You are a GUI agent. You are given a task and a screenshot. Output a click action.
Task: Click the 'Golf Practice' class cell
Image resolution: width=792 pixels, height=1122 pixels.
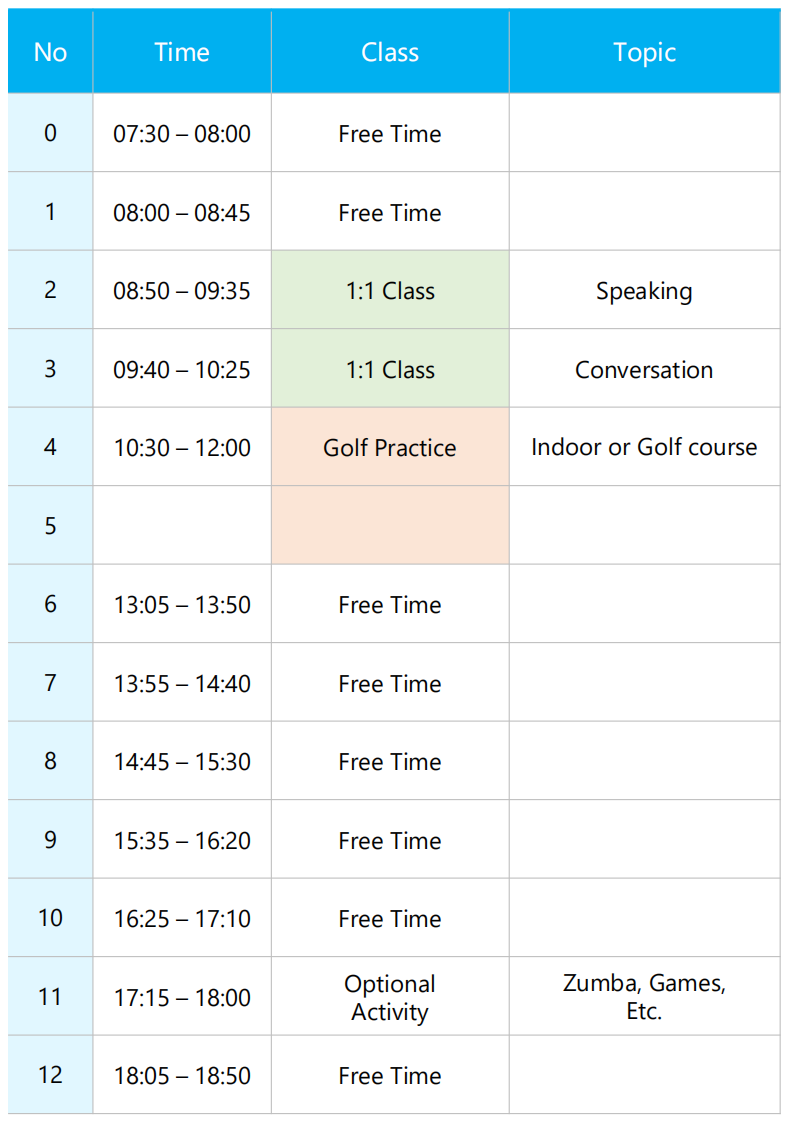390,448
